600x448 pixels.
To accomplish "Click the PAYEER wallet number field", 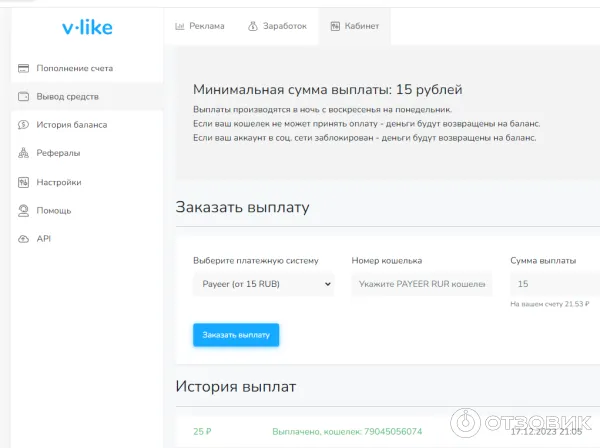I will [422, 284].
